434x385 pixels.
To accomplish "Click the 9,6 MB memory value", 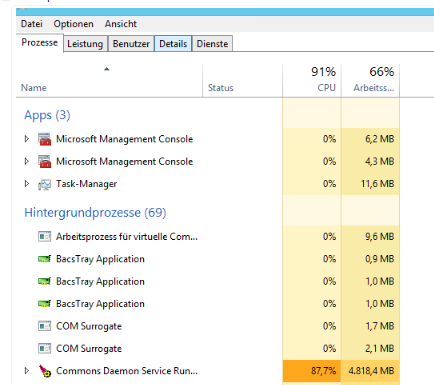I will click(380, 237).
